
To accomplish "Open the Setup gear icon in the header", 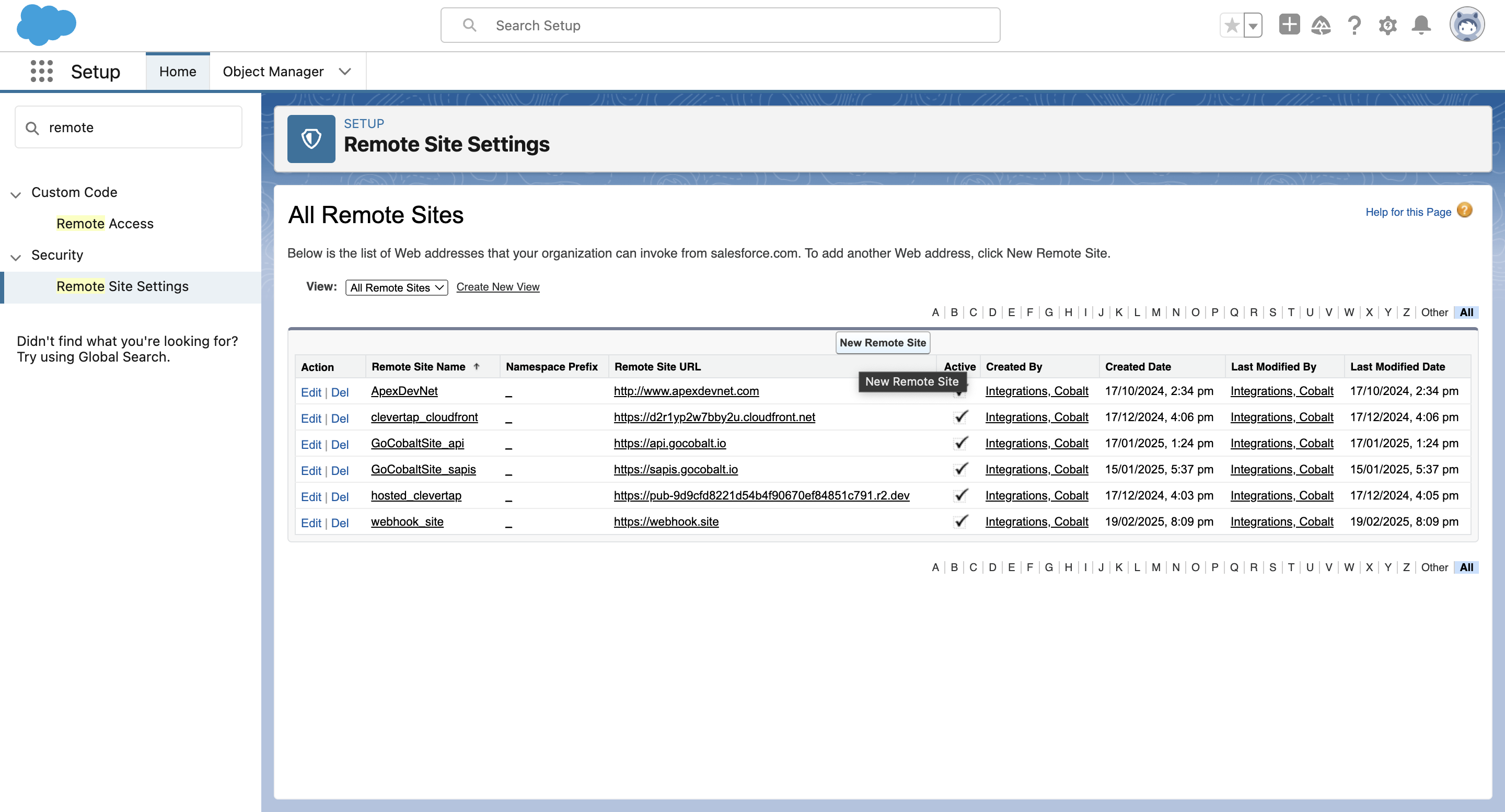I will click(x=1388, y=25).
